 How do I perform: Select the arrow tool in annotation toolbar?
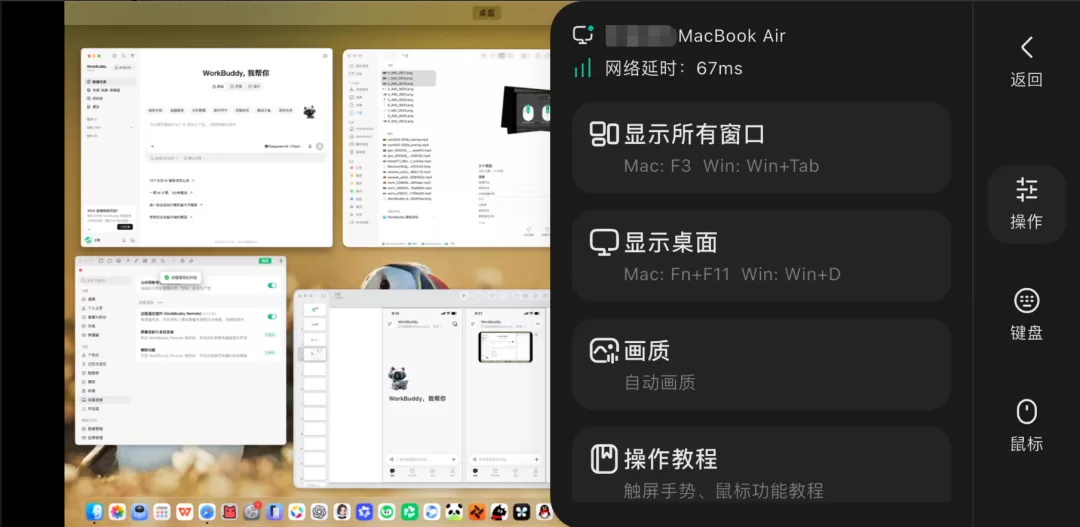click(x=127, y=260)
